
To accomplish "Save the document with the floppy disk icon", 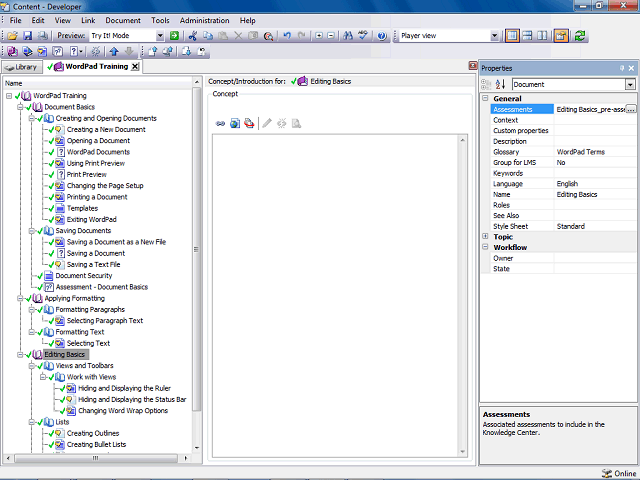I will (27, 36).
